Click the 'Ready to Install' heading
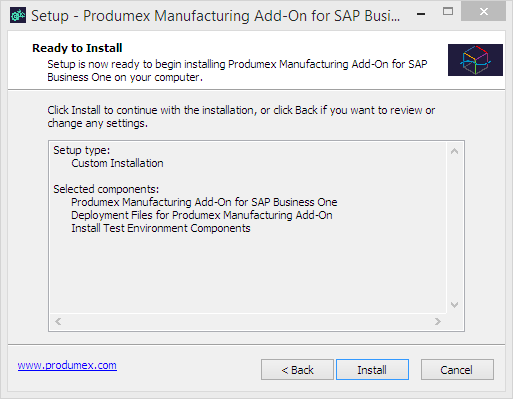513x399 pixels. [77, 48]
